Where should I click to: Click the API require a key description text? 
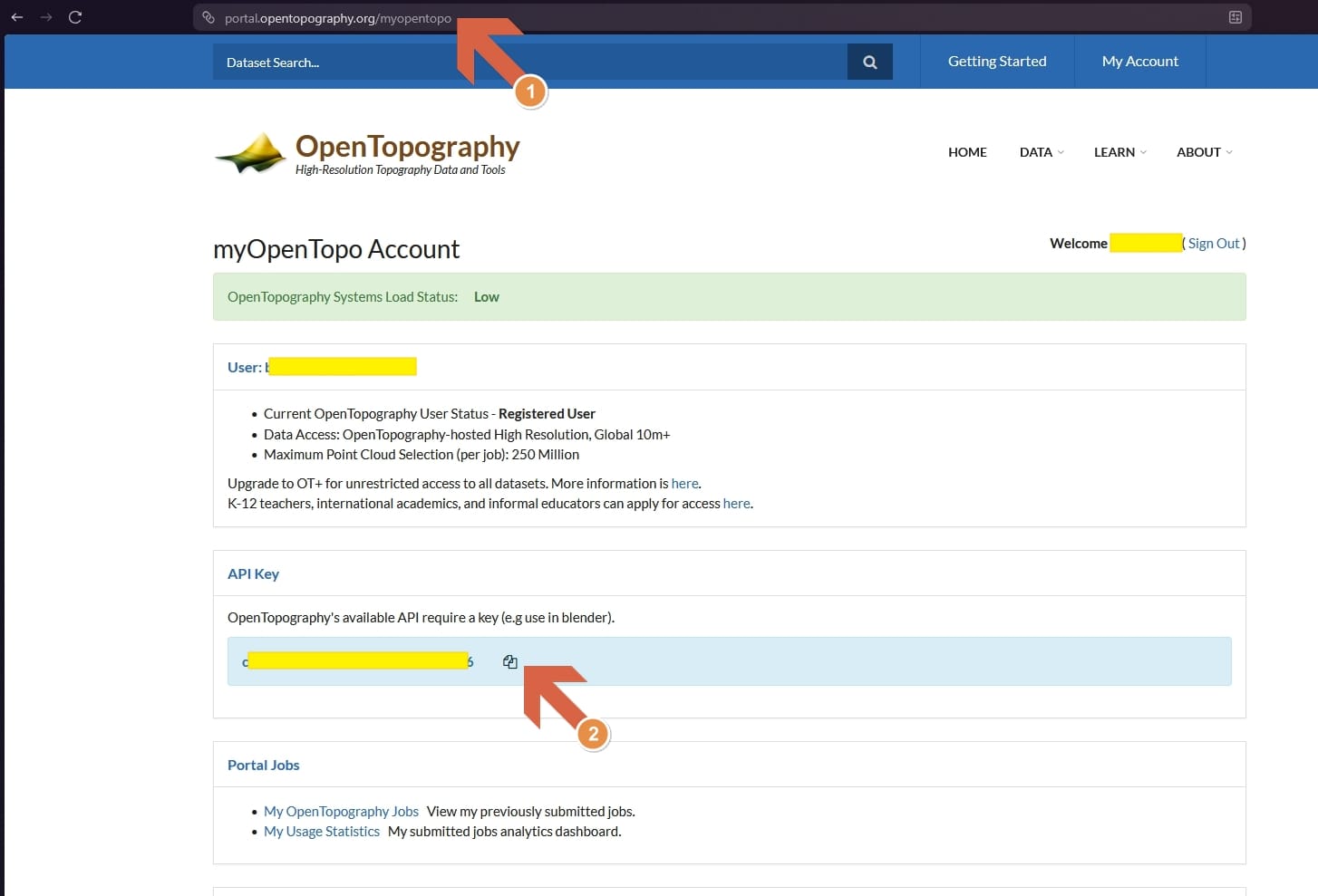coord(422,618)
